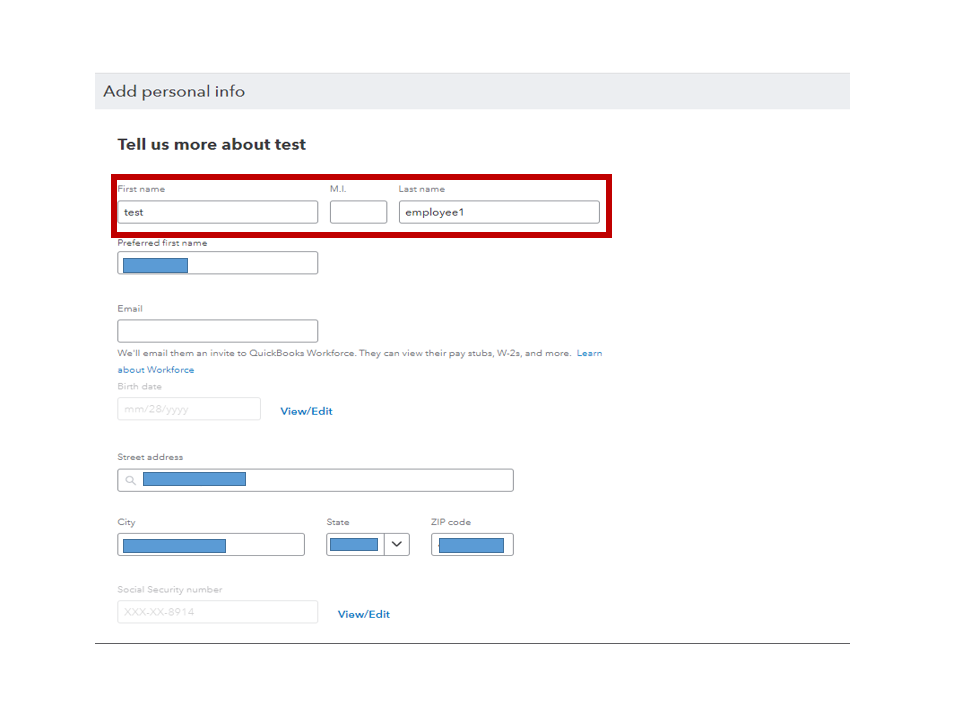Click the Add personal info header
Image resolution: width=960 pixels, height=720 pixels.
tap(174, 92)
